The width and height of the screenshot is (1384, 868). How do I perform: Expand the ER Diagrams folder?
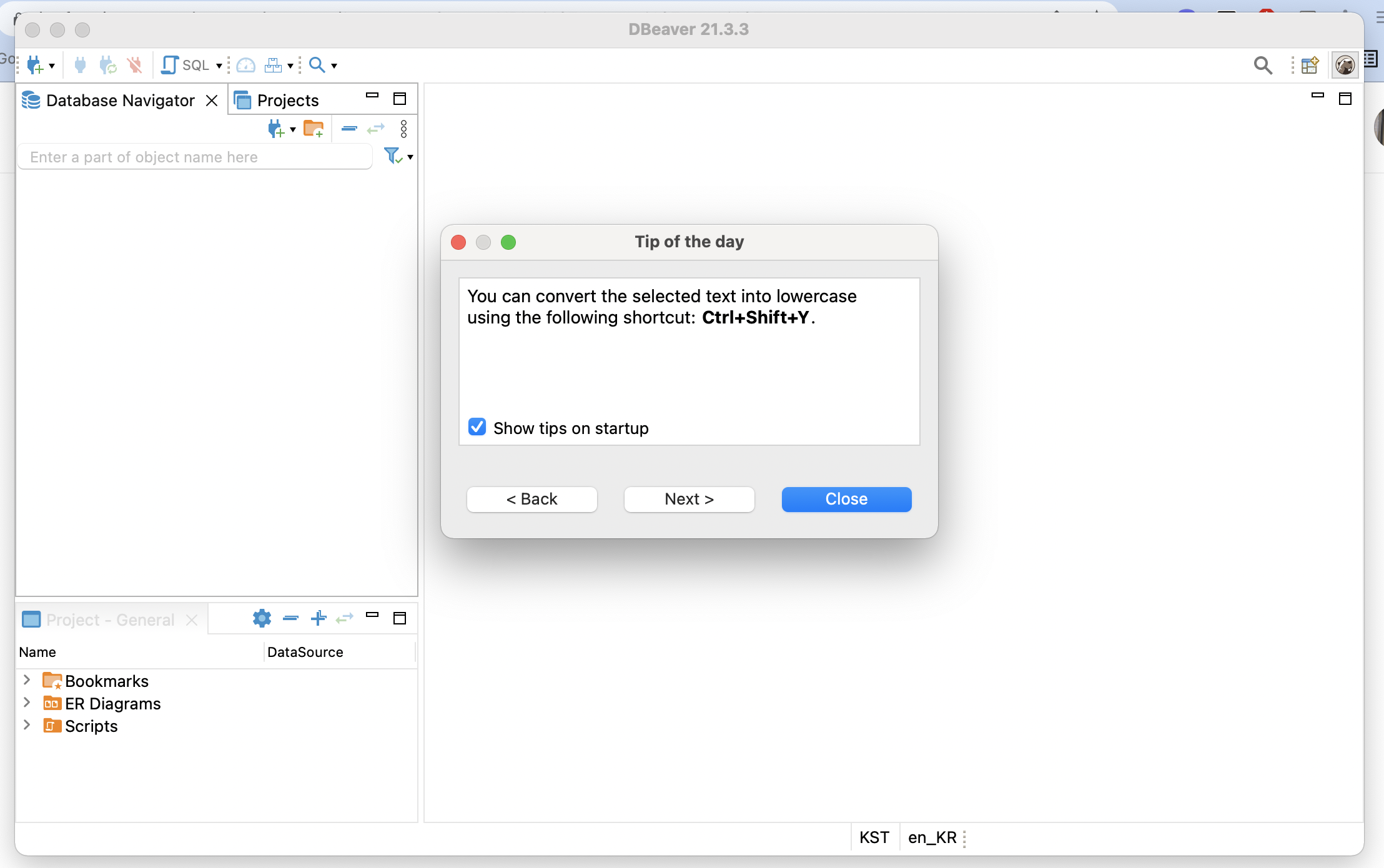point(27,703)
